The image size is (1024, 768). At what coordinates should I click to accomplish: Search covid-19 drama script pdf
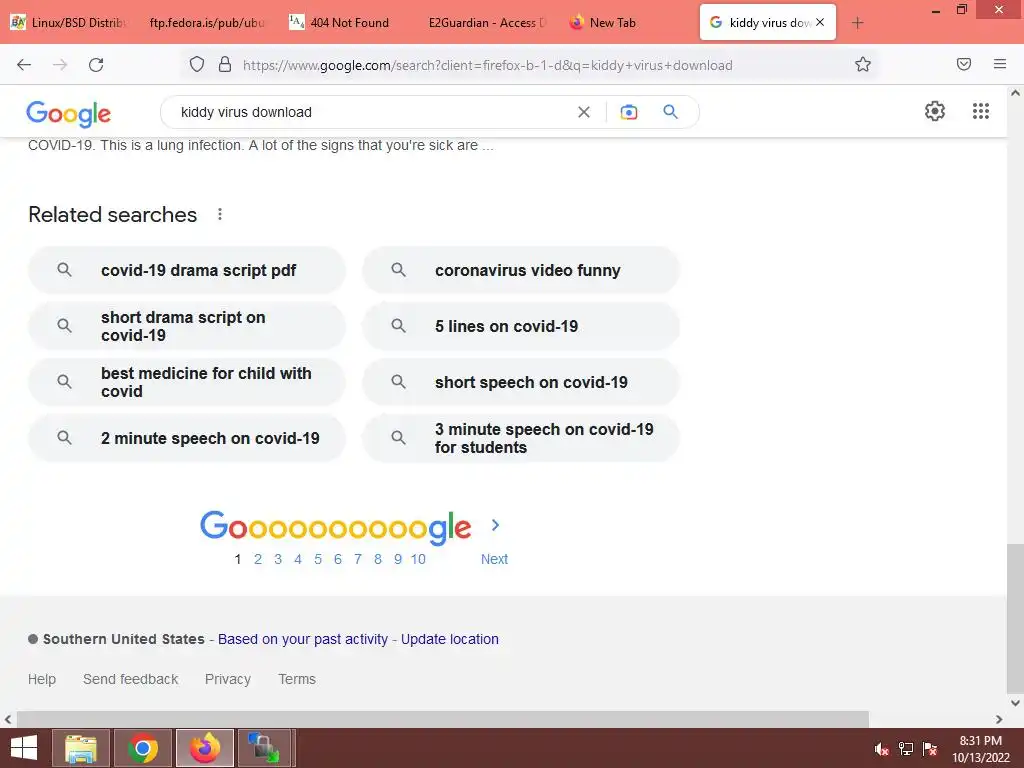pyautogui.click(x=187, y=270)
